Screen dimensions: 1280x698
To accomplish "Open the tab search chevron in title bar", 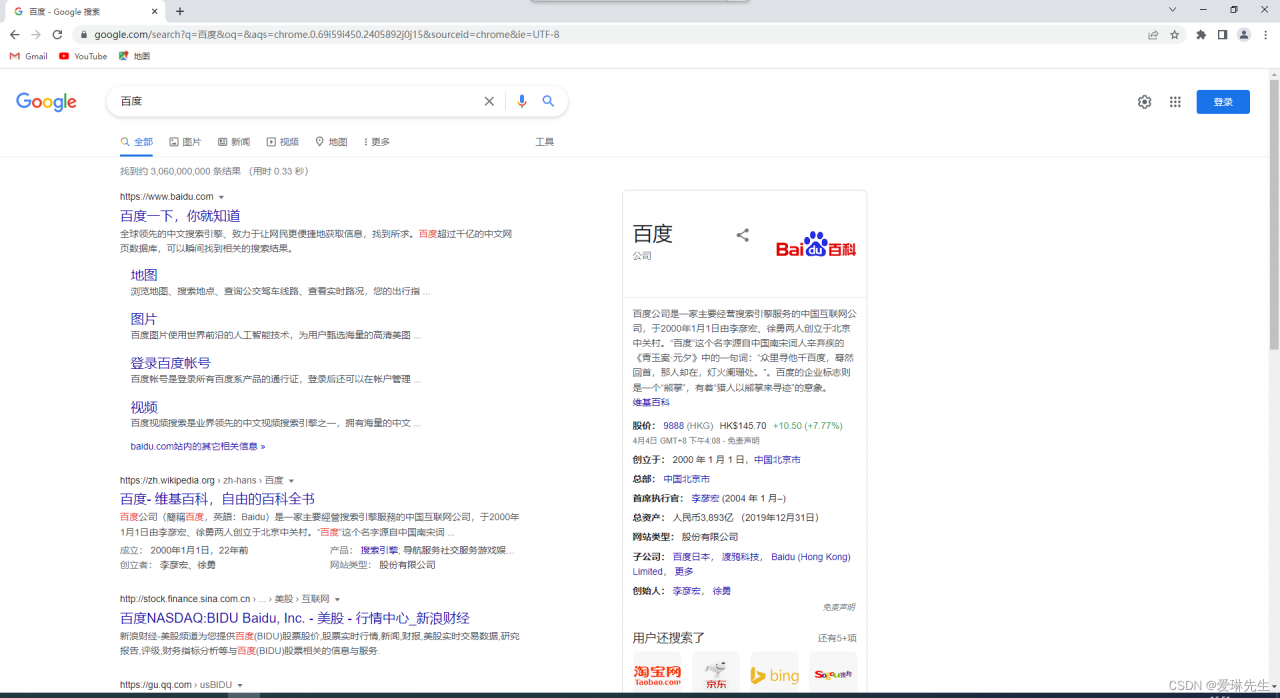I will pos(1172,10).
